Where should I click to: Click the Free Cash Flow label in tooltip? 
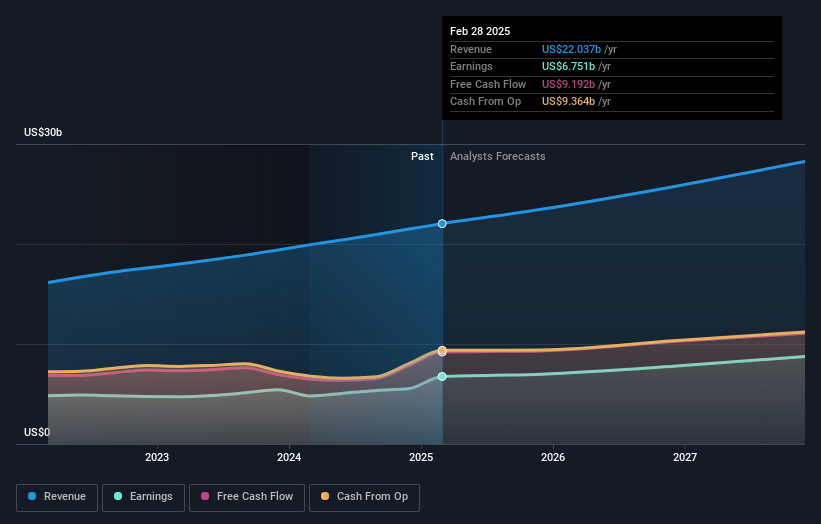coord(488,84)
